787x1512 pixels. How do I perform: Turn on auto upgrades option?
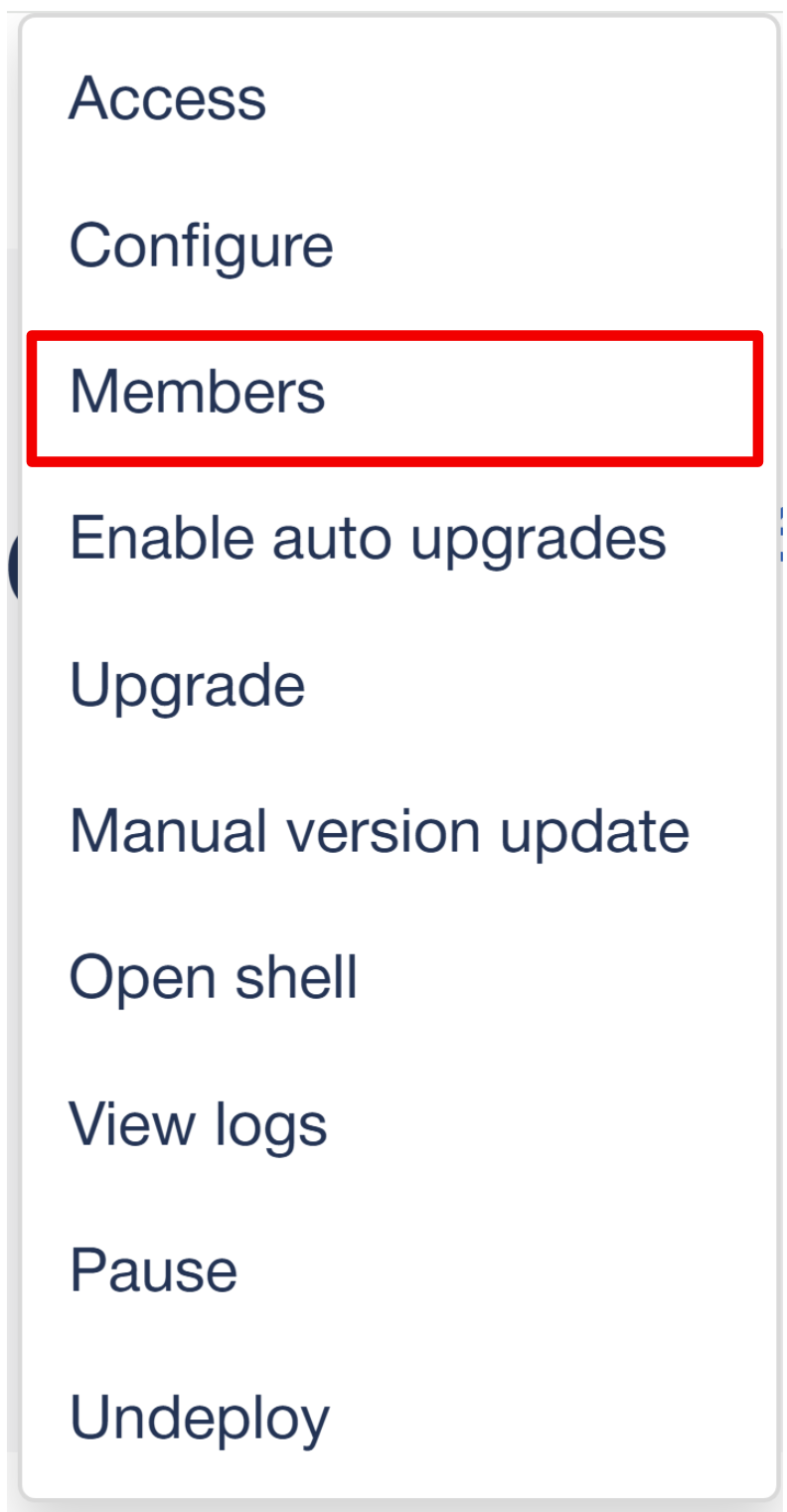pyautogui.click(x=397, y=538)
